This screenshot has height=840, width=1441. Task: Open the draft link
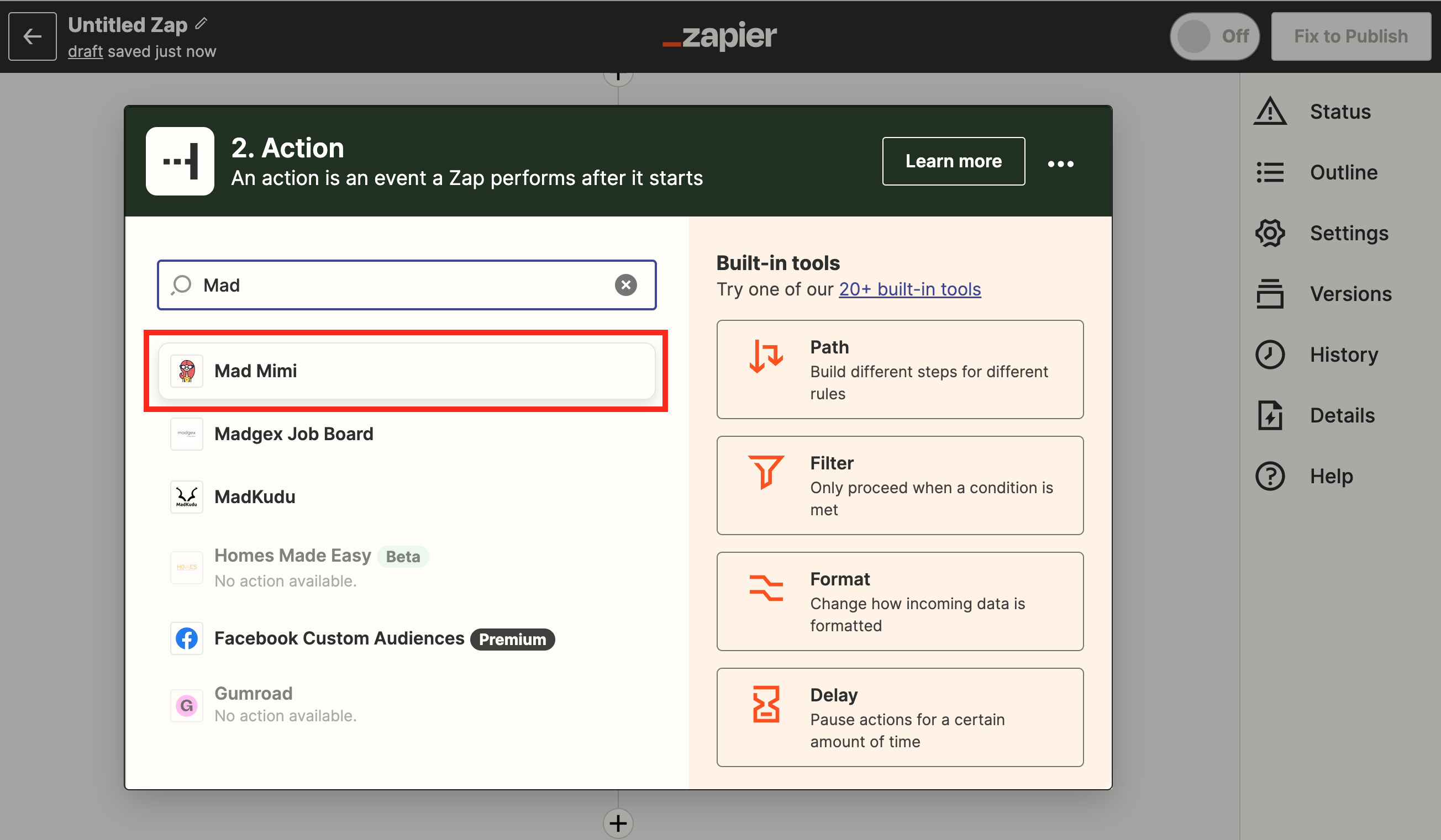pos(85,51)
